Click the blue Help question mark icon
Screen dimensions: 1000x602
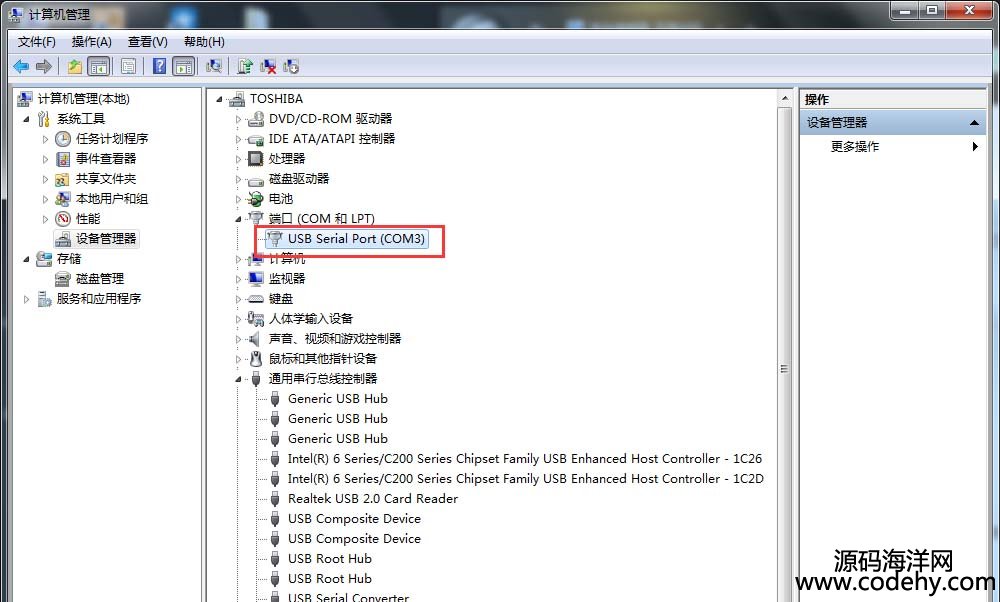159,66
